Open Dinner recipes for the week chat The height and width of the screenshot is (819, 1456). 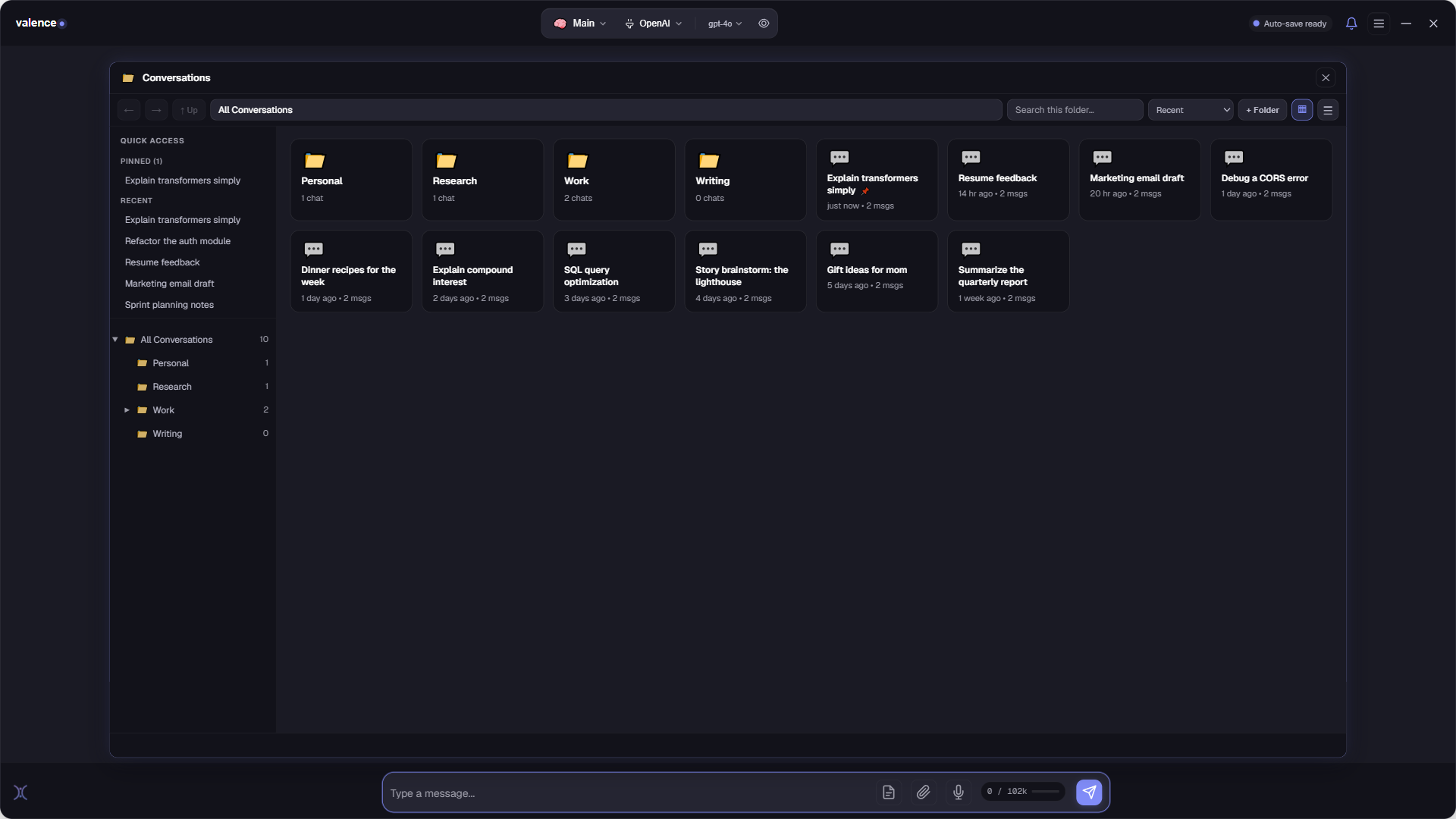351,271
